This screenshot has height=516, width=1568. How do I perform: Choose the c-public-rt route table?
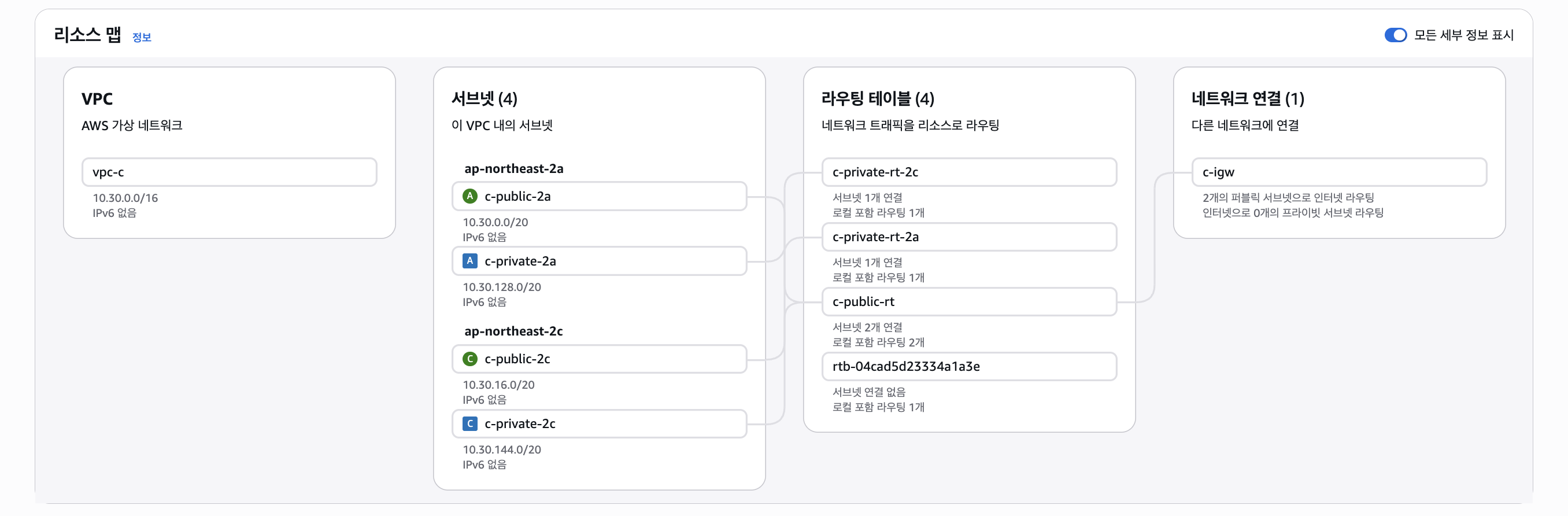click(x=968, y=301)
